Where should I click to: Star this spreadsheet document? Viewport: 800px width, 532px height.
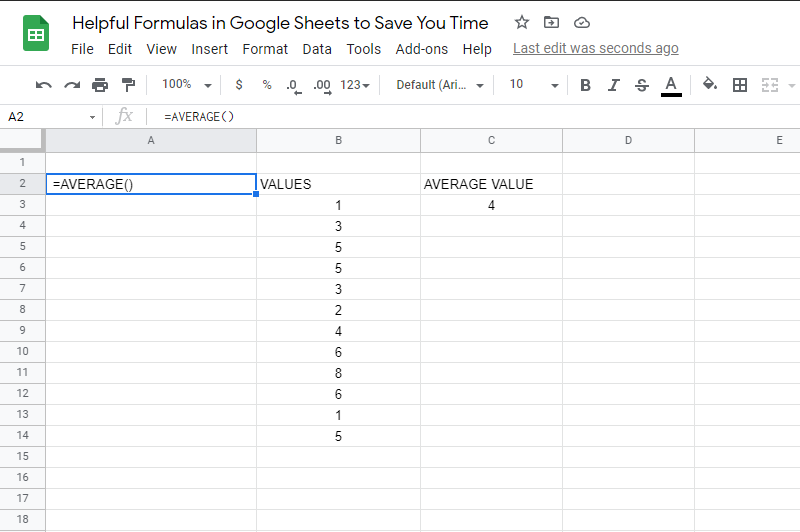[x=521, y=22]
